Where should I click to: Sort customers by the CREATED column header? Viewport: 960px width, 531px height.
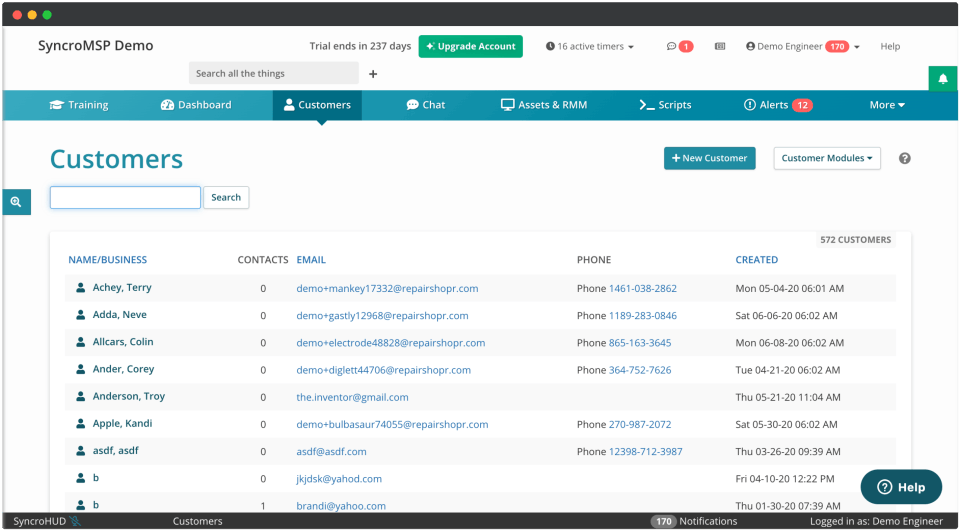[x=757, y=260]
